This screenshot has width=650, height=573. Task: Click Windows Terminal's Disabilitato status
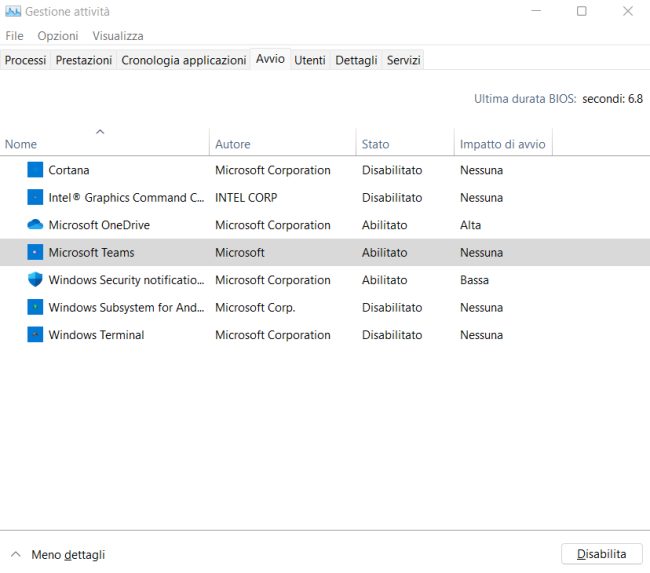click(392, 335)
